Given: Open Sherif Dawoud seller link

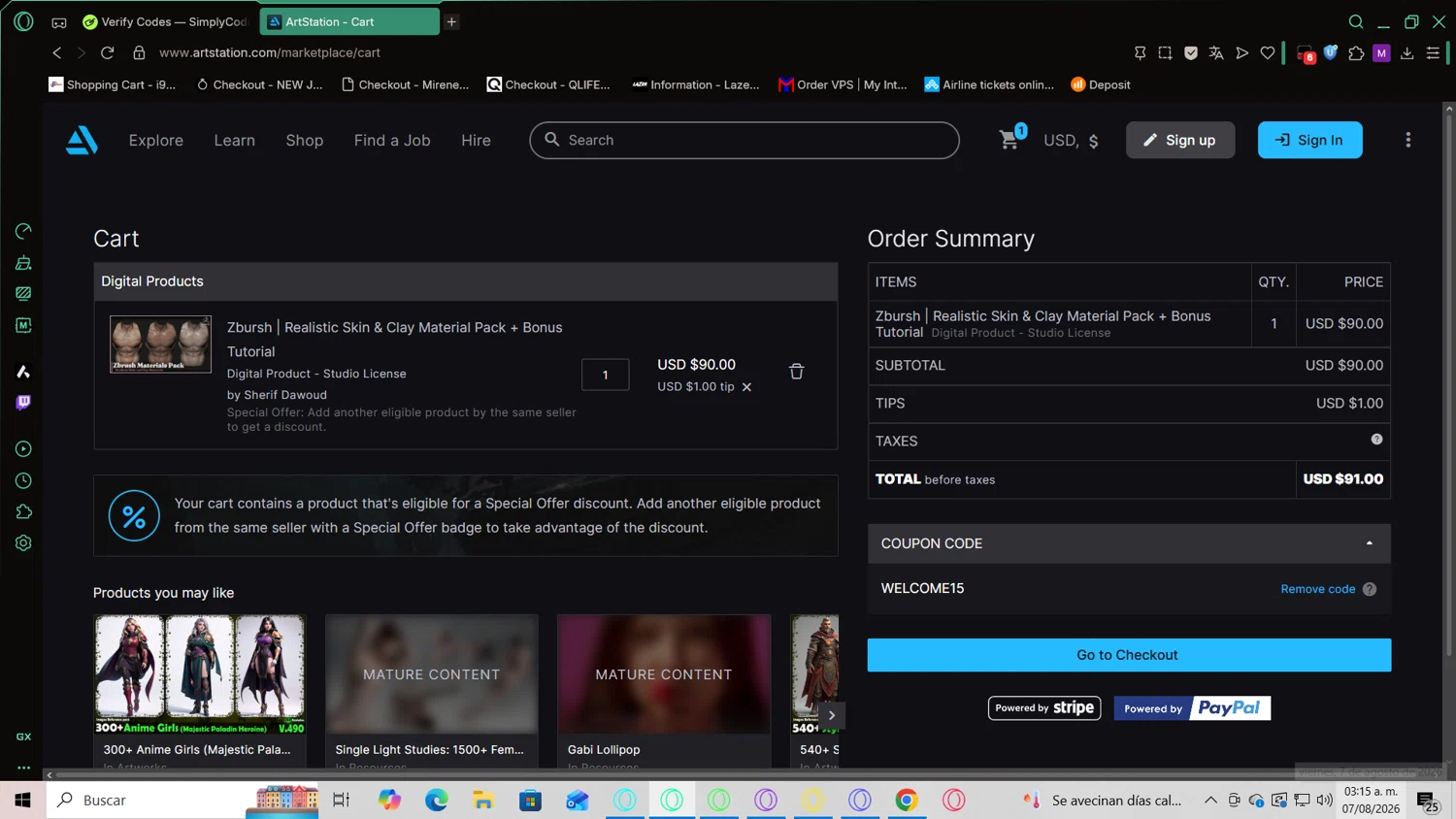Looking at the screenshot, I should [x=285, y=395].
